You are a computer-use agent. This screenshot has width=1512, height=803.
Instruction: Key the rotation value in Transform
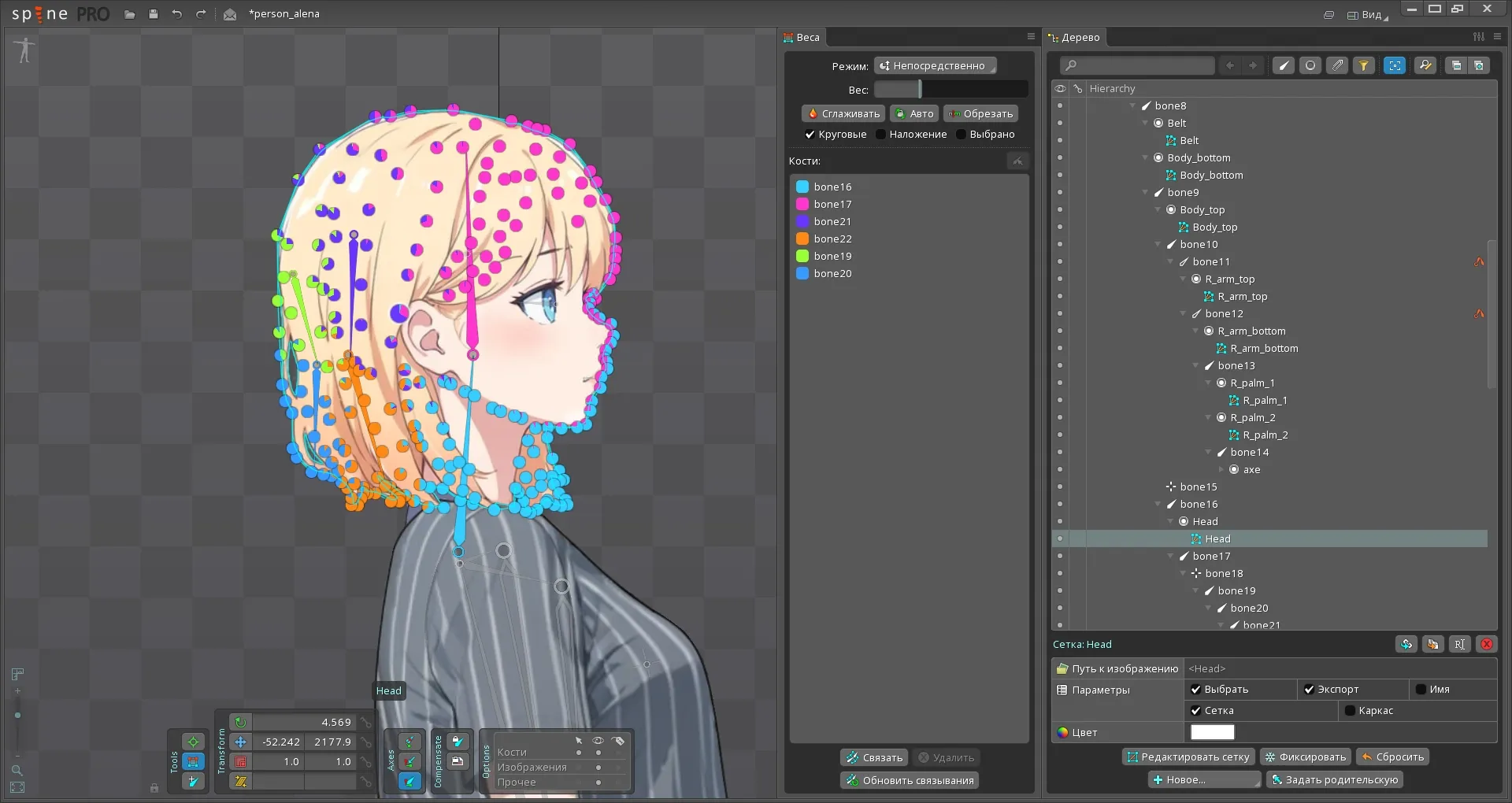(x=366, y=722)
